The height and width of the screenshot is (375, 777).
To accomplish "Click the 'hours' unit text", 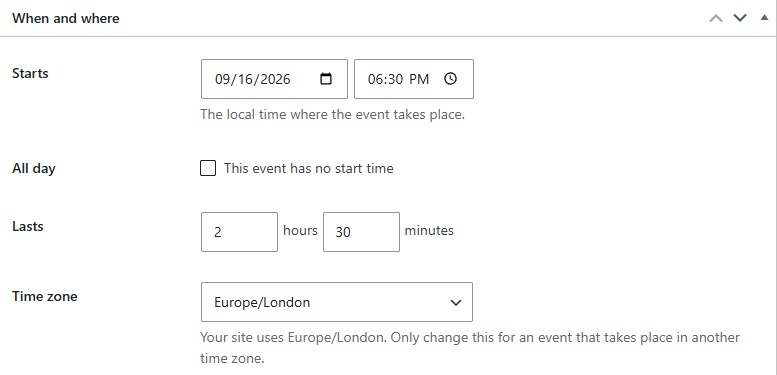I will [x=300, y=230].
